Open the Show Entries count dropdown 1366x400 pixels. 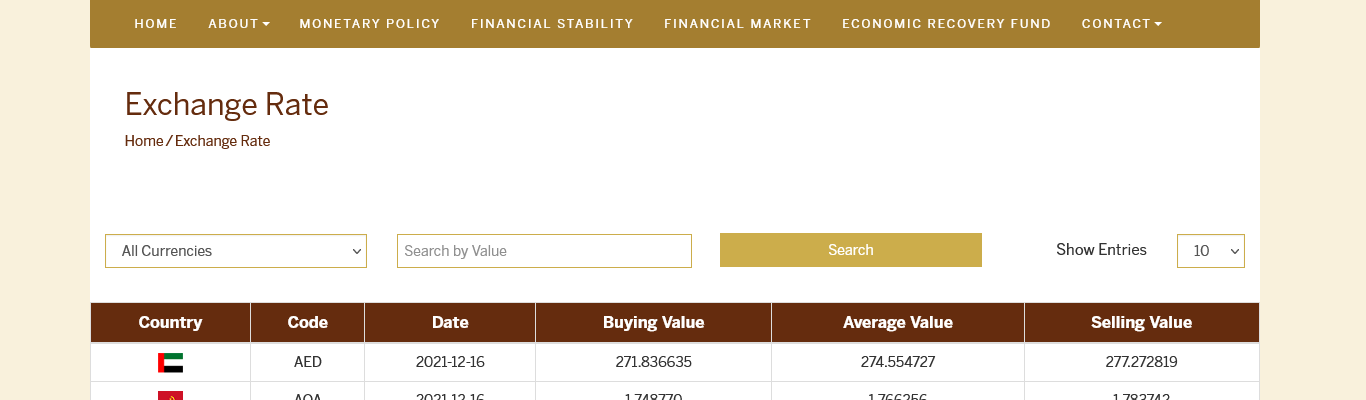(1210, 251)
